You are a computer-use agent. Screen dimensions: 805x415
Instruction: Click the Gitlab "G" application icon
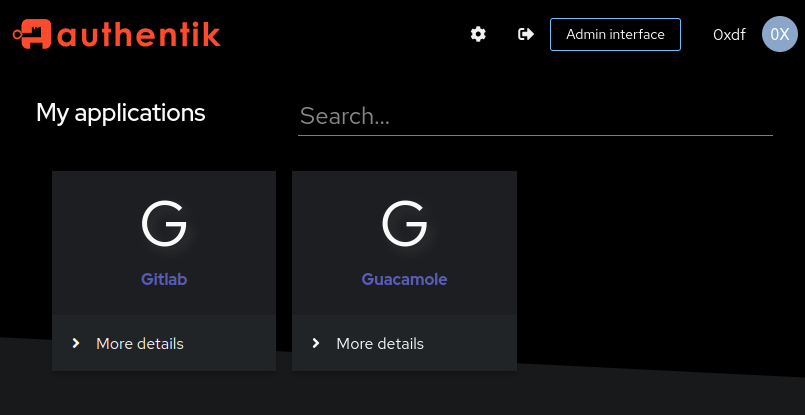click(x=164, y=224)
